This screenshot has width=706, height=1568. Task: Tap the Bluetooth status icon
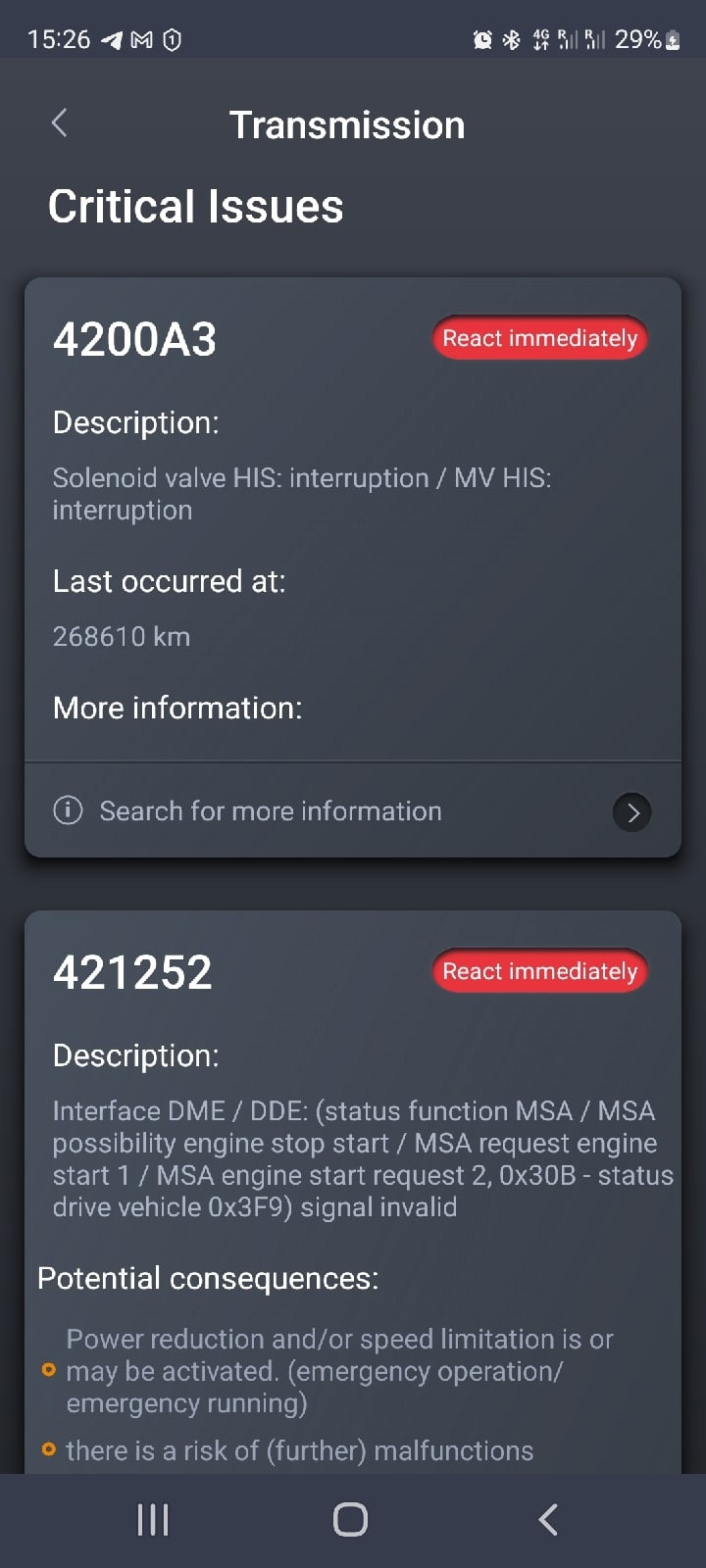pos(511,40)
